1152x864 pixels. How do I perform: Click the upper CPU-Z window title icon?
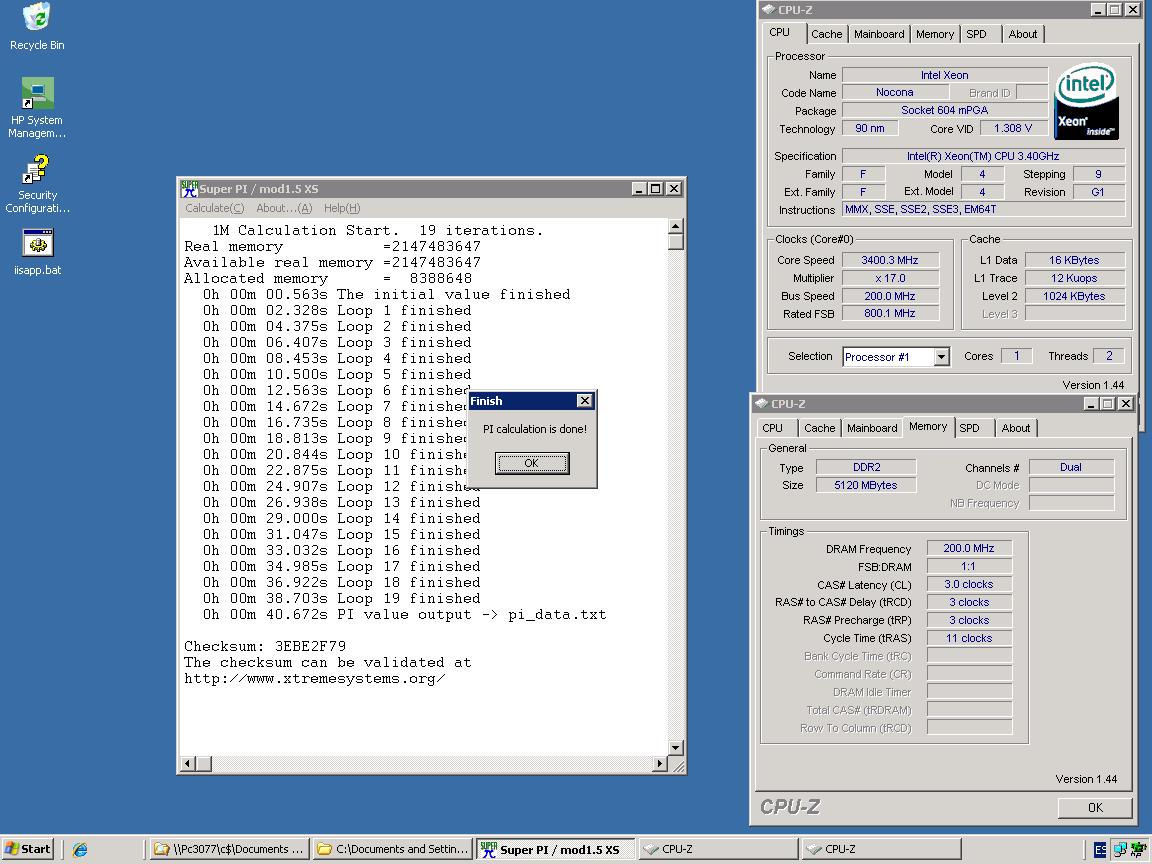[x=768, y=10]
